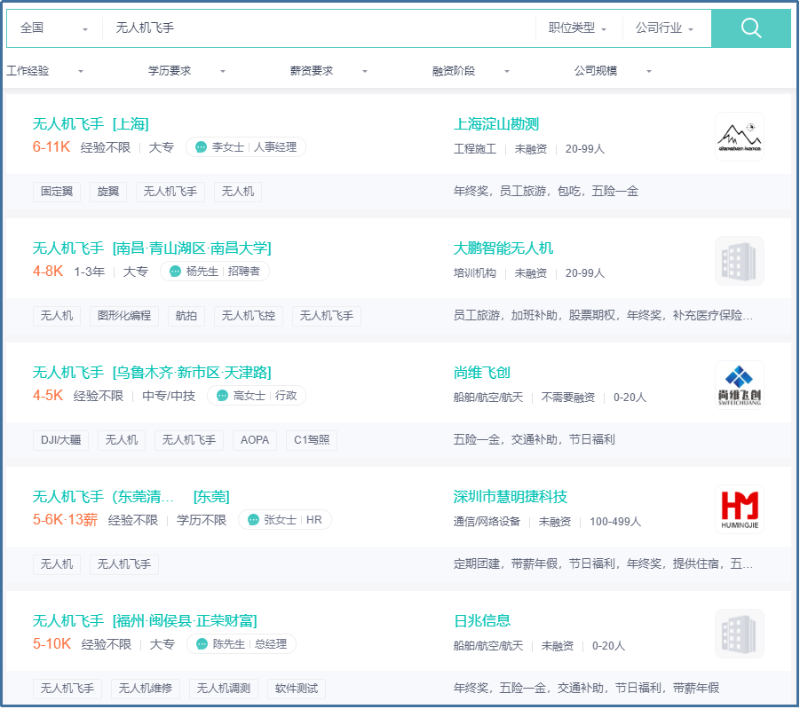Contact 高女士 行政 chat button
The width and height of the screenshot is (800, 709).
256,396
